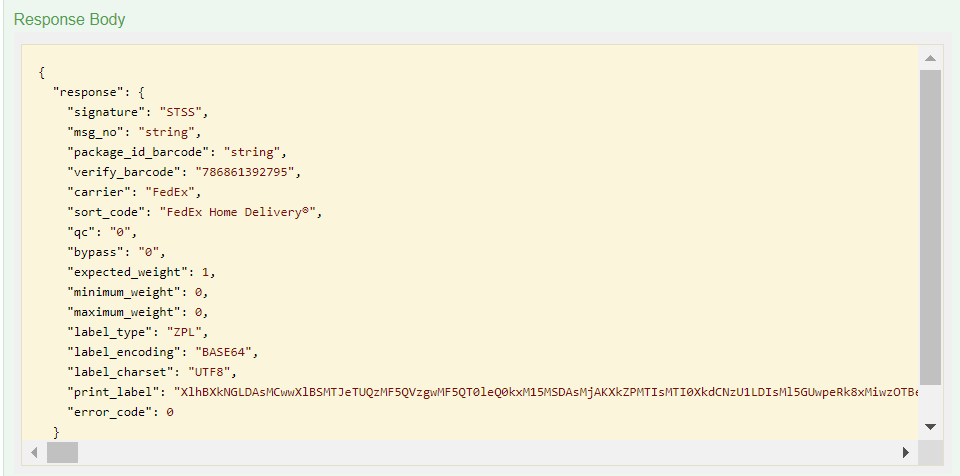The height and width of the screenshot is (476, 960).
Task: Click the "ZPL" label_type value
Action: pyautogui.click(x=184, y=332)
